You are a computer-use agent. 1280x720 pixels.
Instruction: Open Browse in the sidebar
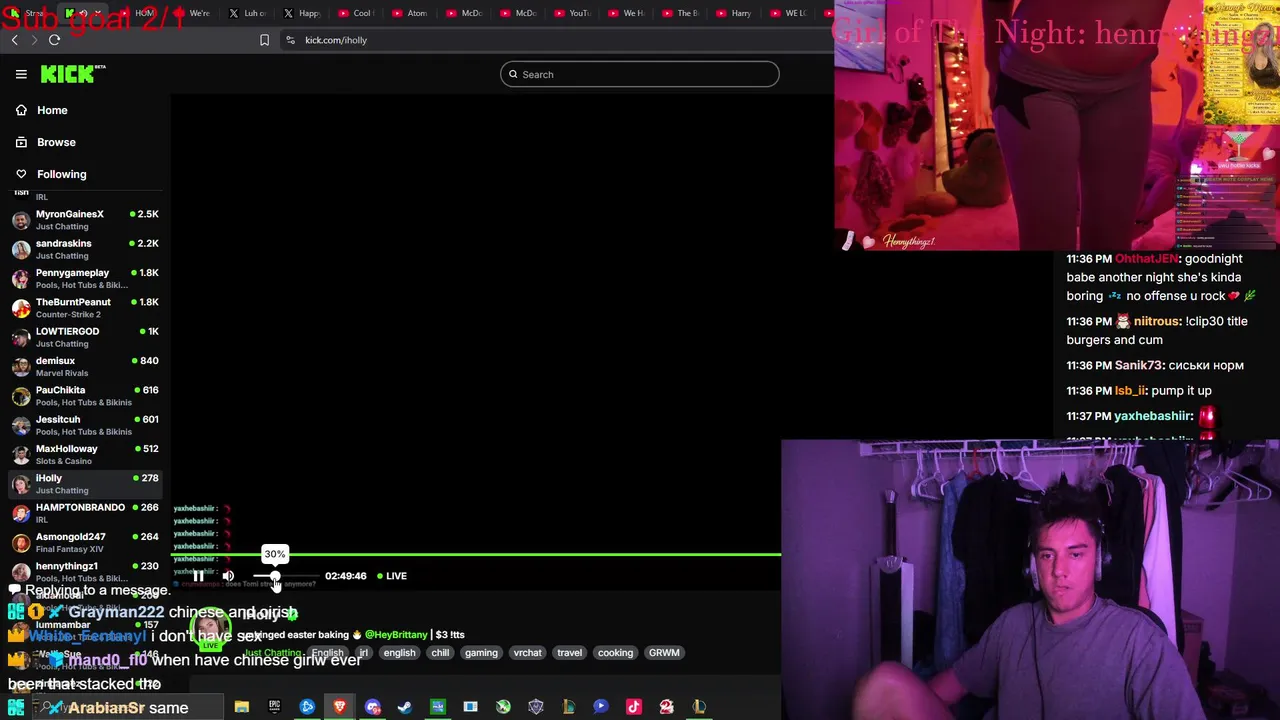tap(56, 142)
